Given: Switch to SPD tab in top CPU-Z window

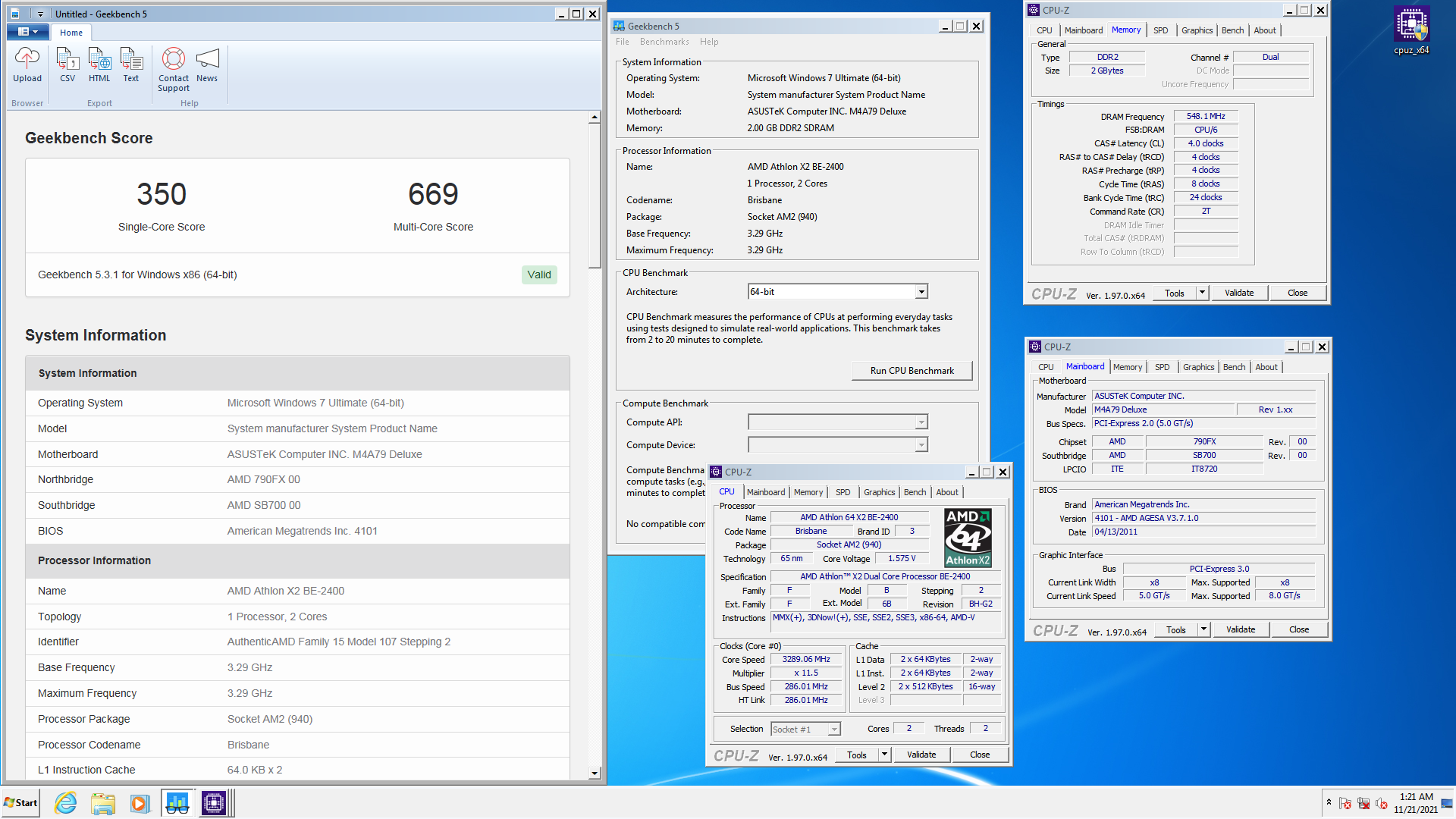Looking at the screenshot, I should (1160, 30).
